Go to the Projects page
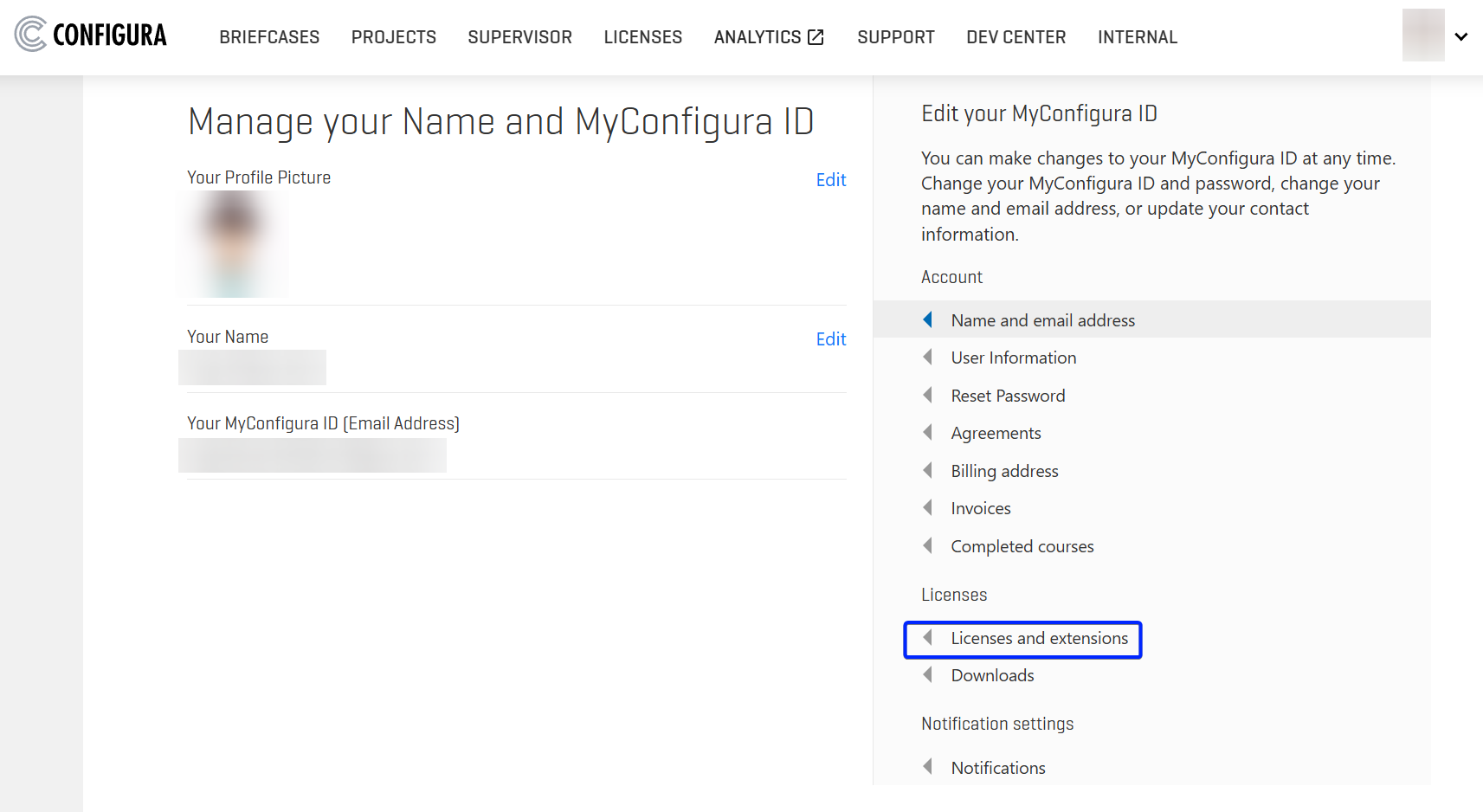The image size is (1483, 812). coord(394,37)
